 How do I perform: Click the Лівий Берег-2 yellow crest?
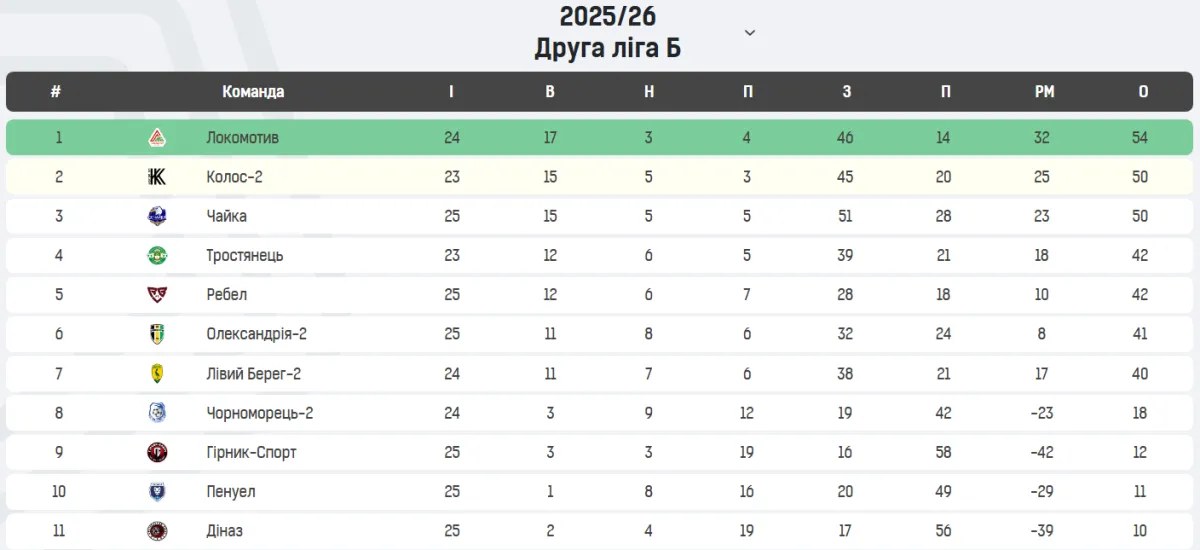157,374
